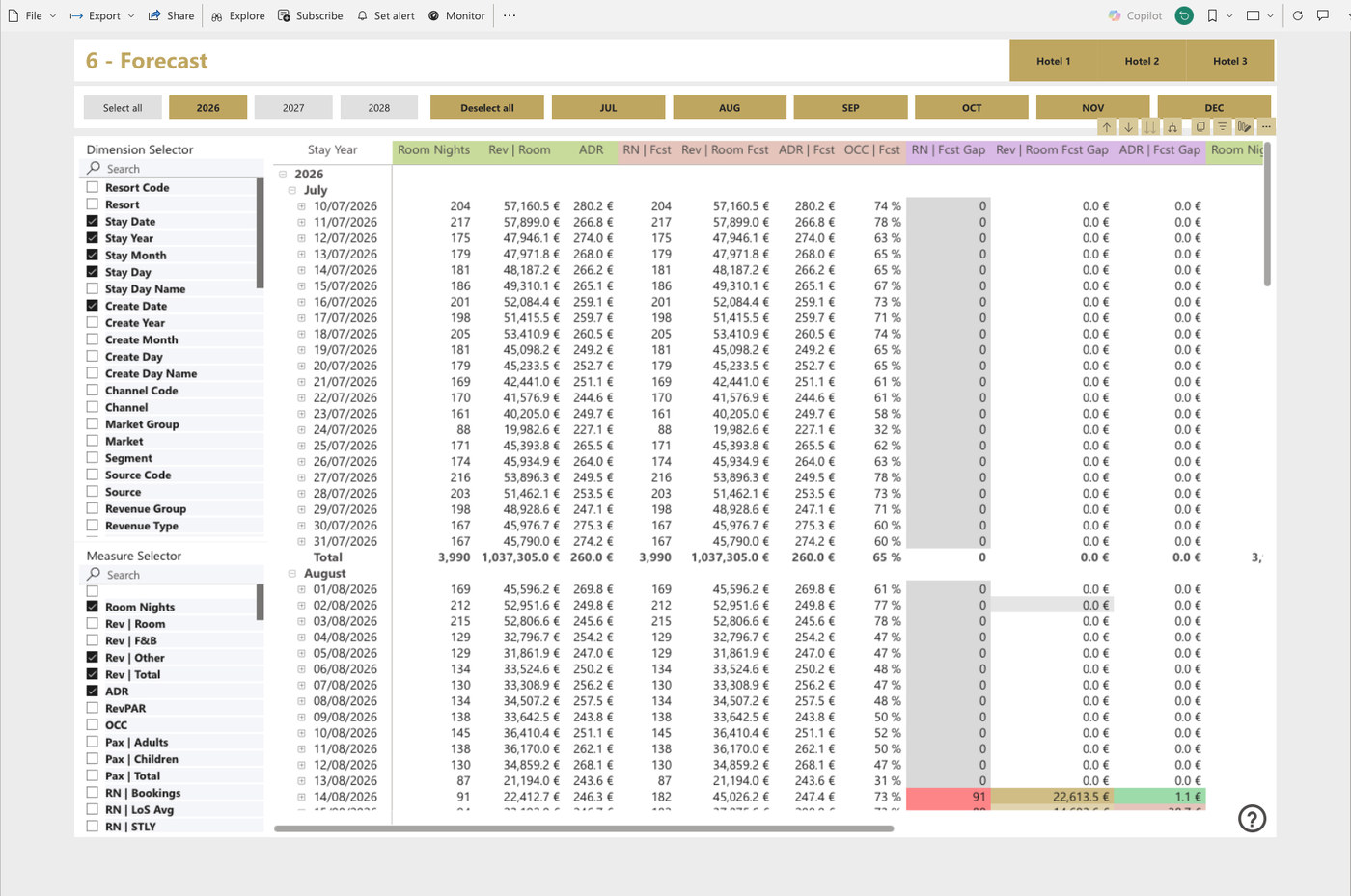
Task: Click the copy visual icon
Action: tap(1200, 126)
